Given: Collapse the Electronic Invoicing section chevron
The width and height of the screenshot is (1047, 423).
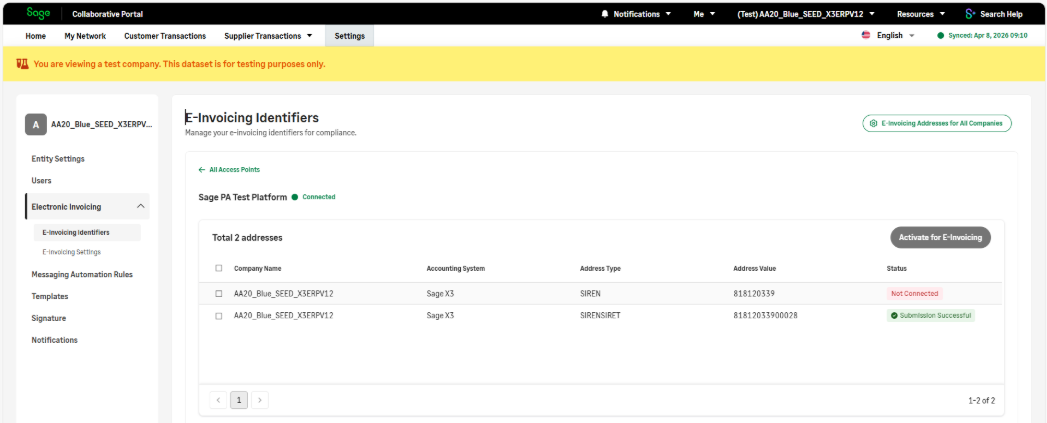Looking at the screenshot, I should point(140,206).
